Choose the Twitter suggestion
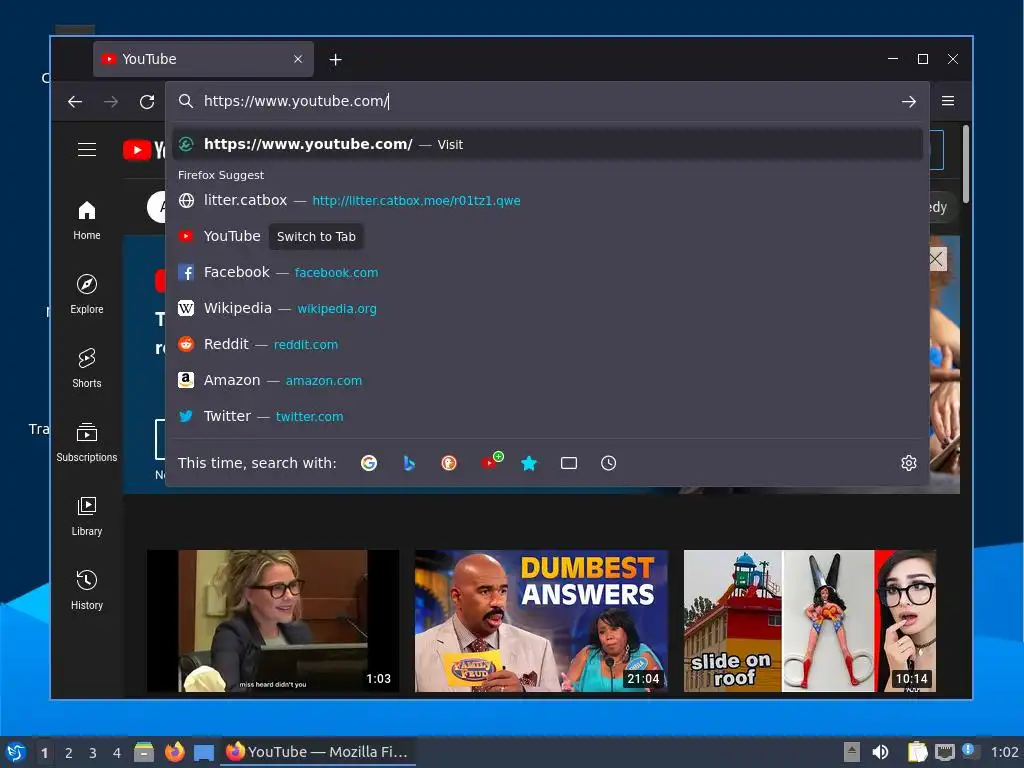The image size is (1024, 768). tap(547, 416)
